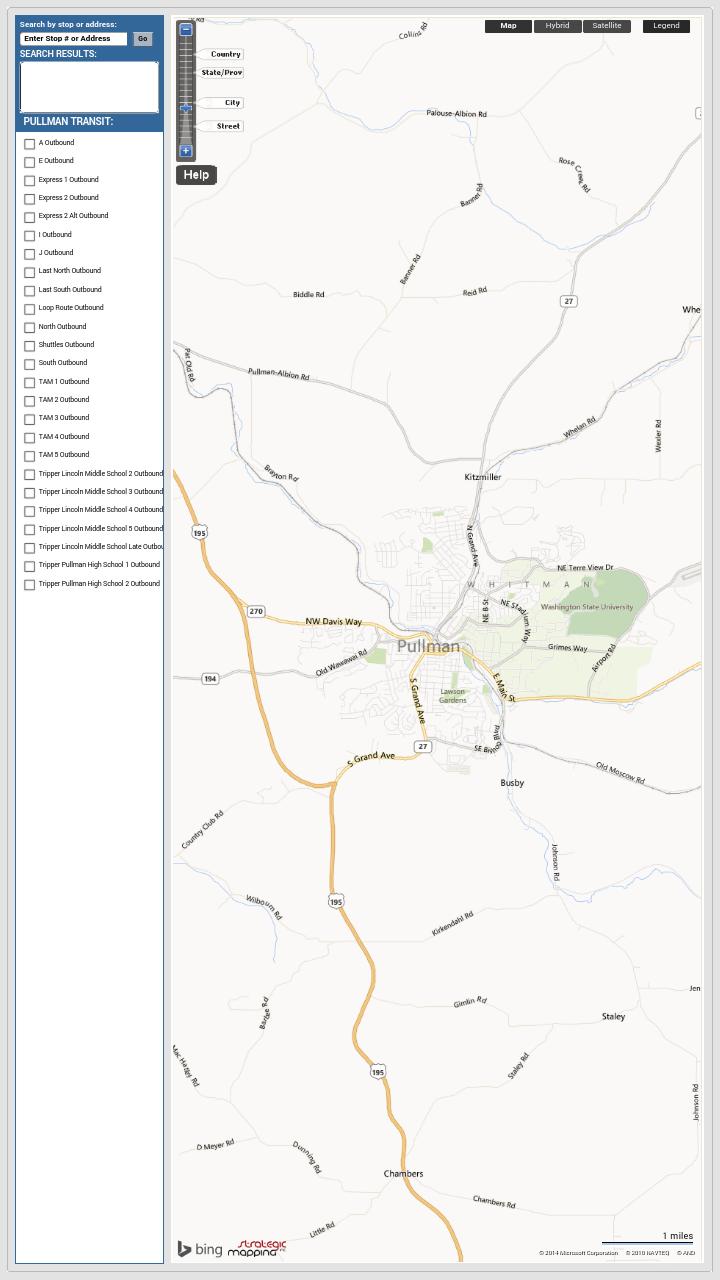720x1280 pixels.
Task: Select Tripper Pullman High School 2 Outbound
Action: tap(30, 585)
